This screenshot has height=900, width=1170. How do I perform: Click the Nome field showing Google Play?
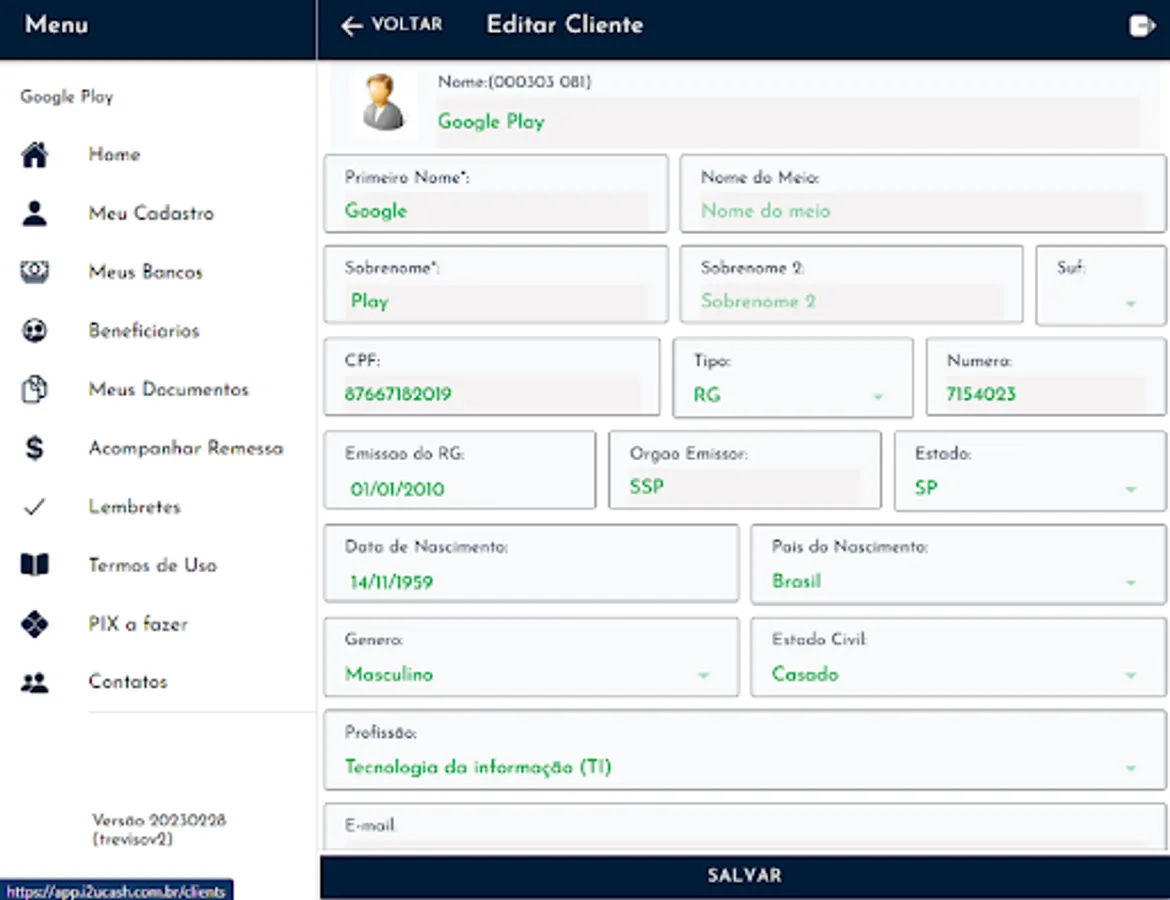tap(787, 121)
